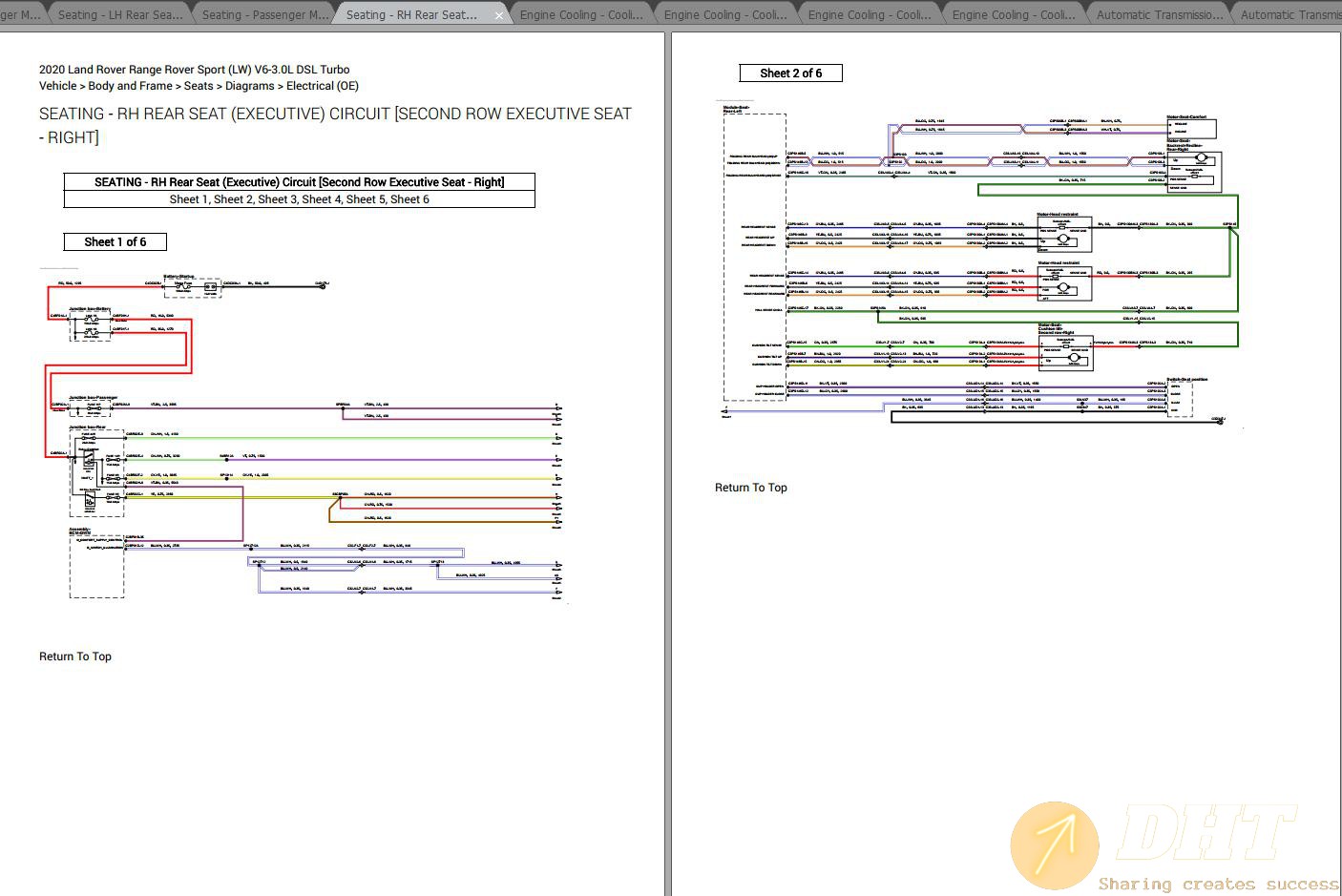Click the 'Sheet 1 of 6' label

click(115, 242)
